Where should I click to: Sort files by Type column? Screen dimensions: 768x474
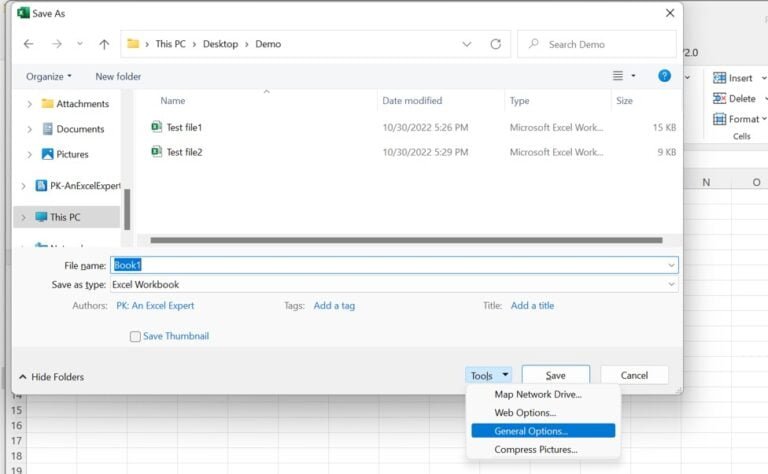click(519, 100)
